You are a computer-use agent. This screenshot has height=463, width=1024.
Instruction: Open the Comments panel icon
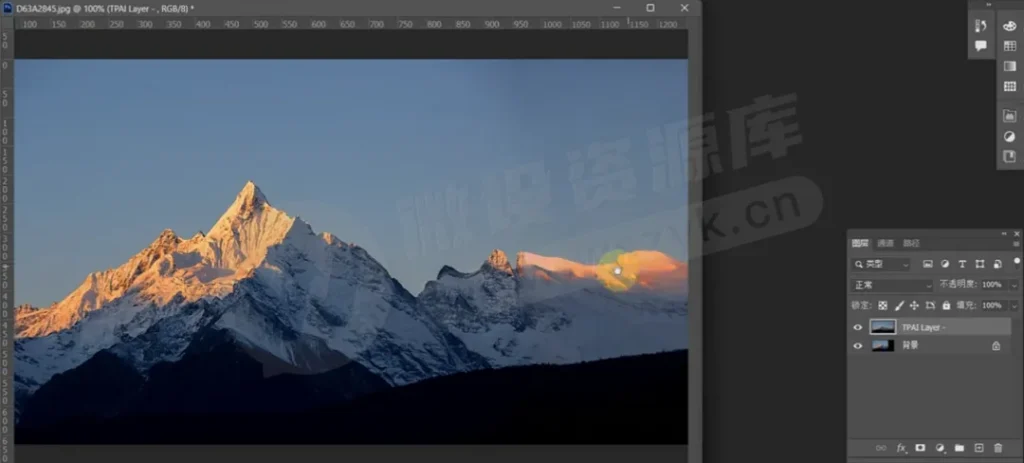coord(980,46)
